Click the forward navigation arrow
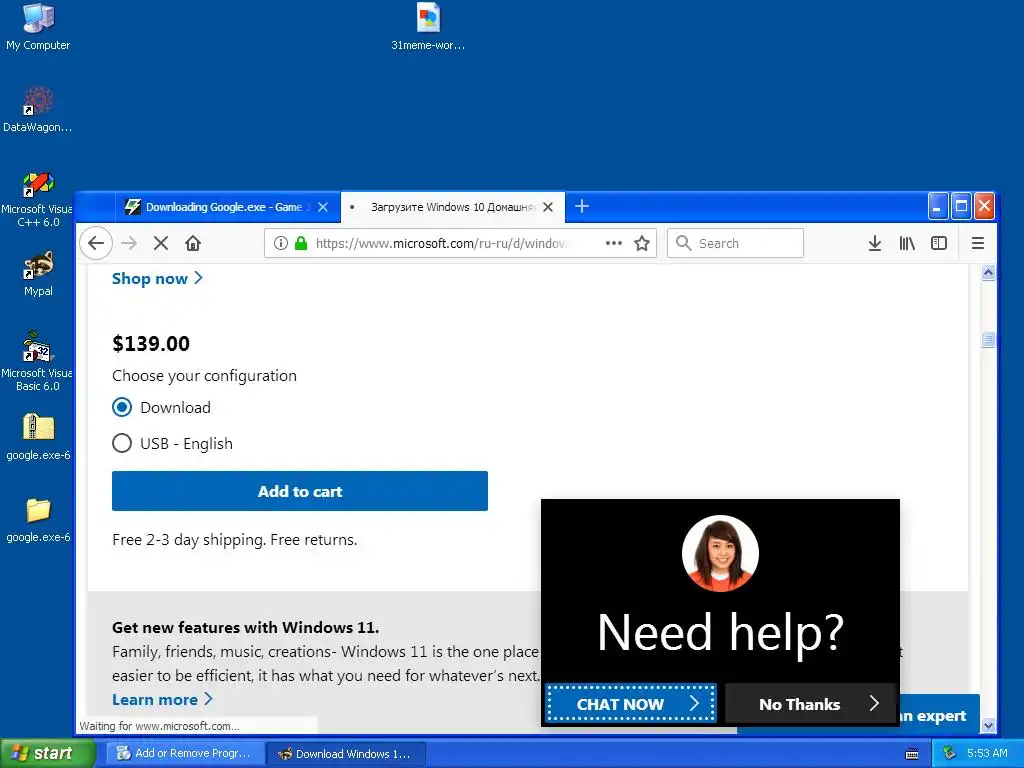The width and height of the screenshot is (1024, 768). point(129,244)
